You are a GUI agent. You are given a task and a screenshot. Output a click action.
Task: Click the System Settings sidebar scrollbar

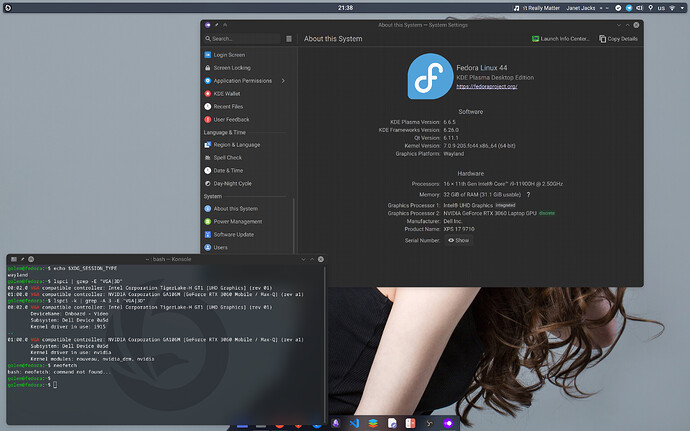294,225
